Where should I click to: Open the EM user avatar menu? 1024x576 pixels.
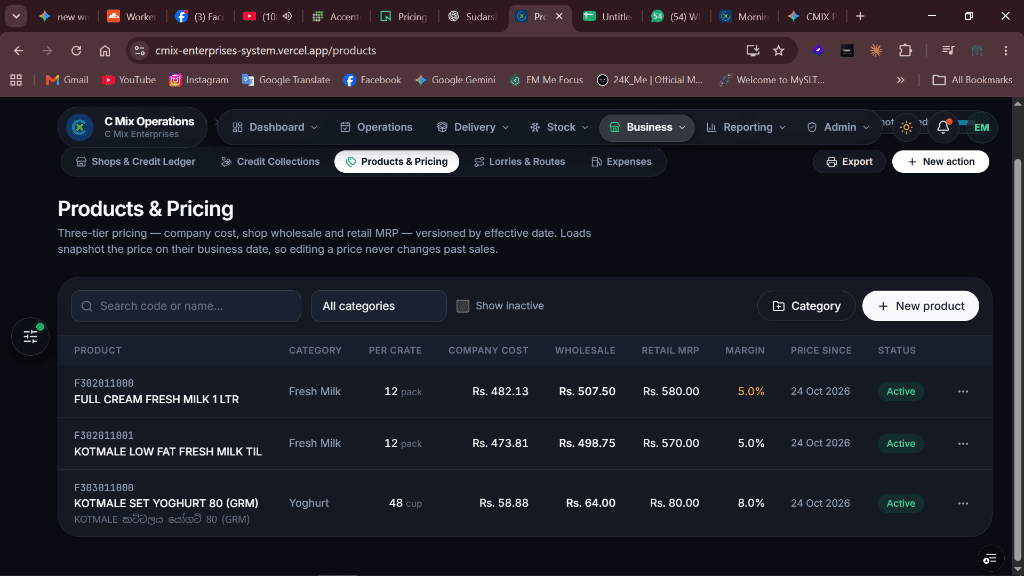pos(981,127)
